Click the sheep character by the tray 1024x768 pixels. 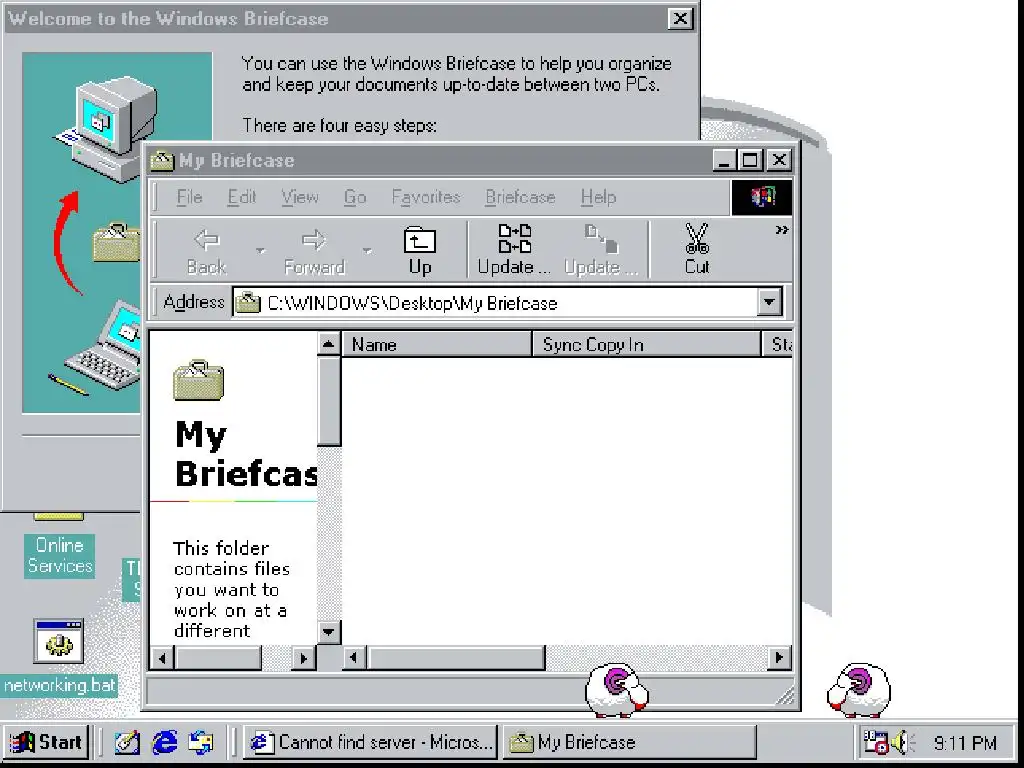[x=859, y=690]
